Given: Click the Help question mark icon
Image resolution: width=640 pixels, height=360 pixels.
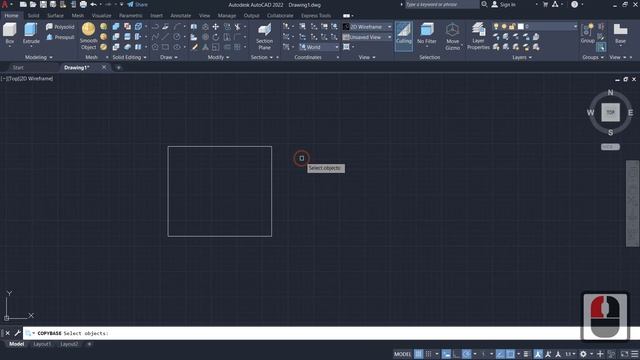Looking at the screenshot, I should [x=574, y=4].
